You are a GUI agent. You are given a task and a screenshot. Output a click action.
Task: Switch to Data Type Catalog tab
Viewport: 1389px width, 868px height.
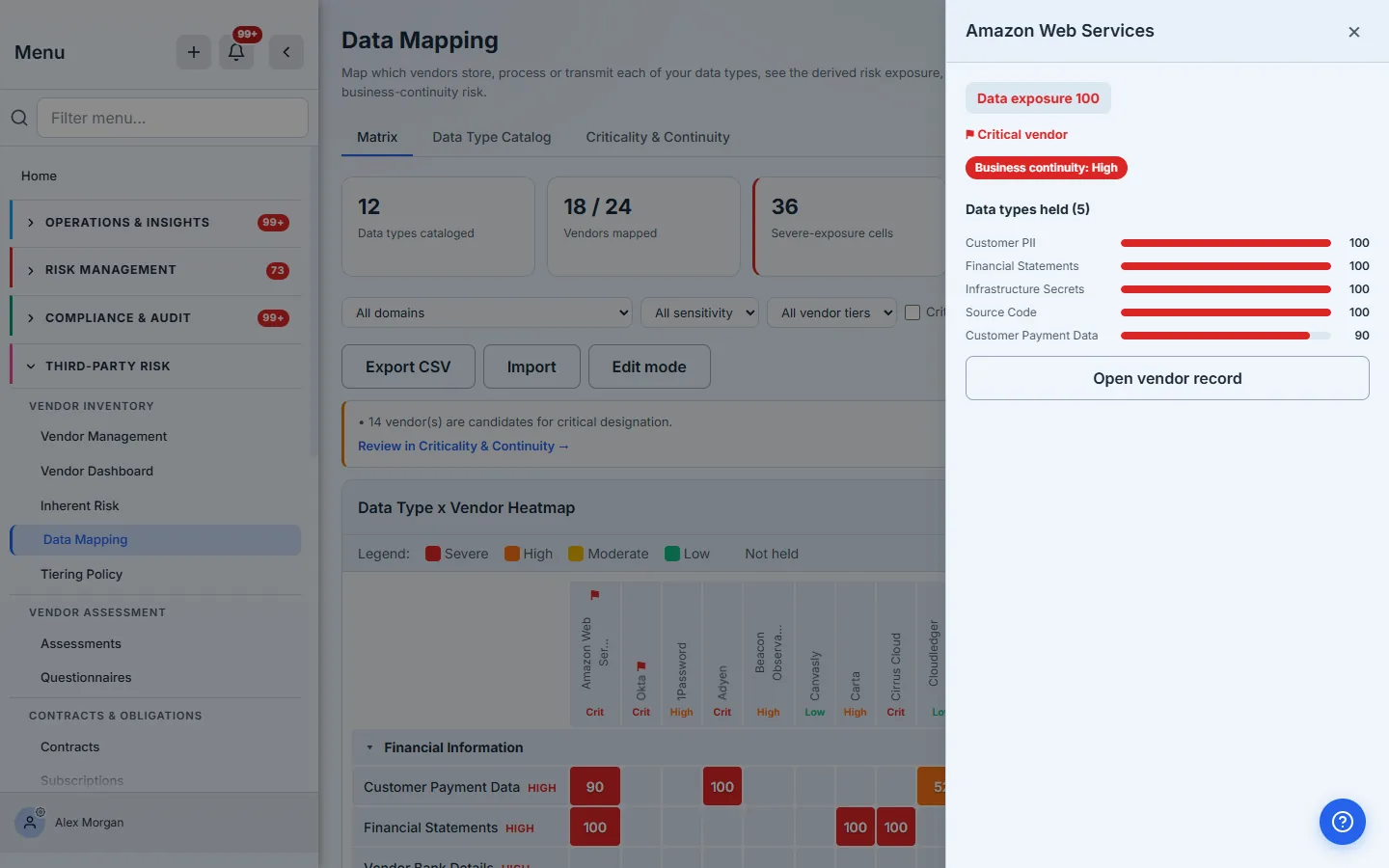(492, 137)
